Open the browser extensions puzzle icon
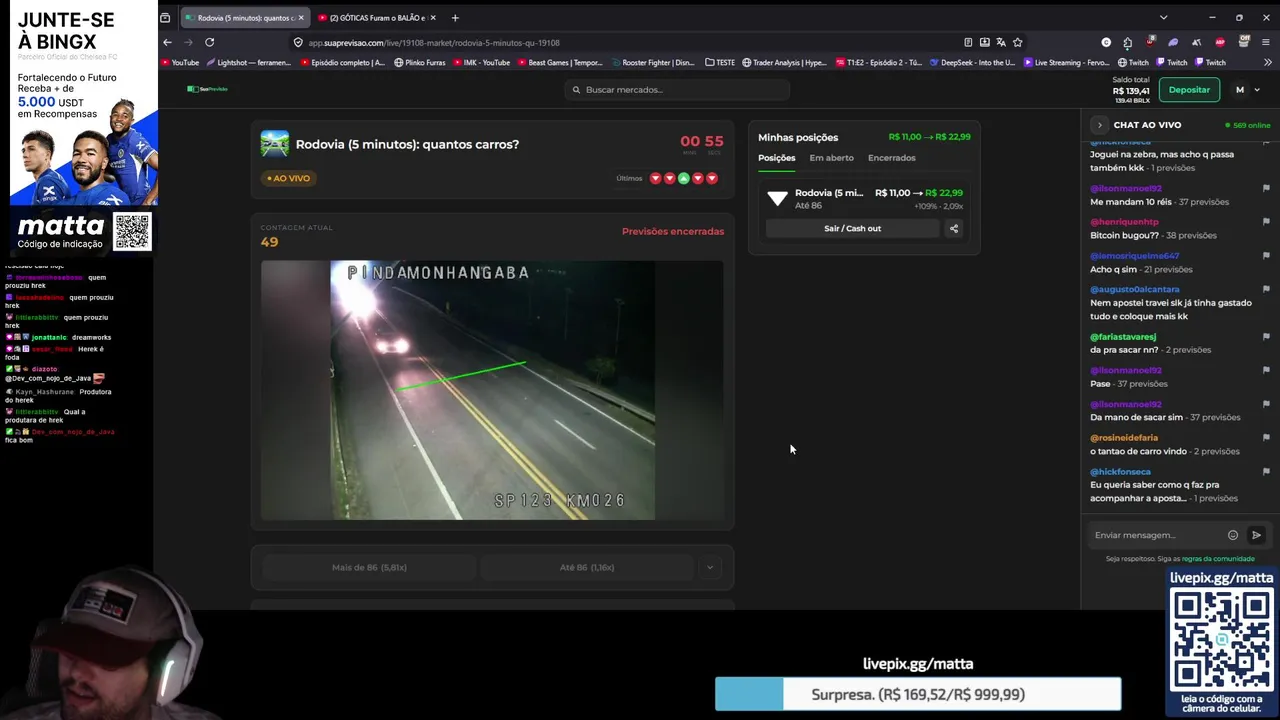This screenshot has width=1280, height=720. (1128, 42)
